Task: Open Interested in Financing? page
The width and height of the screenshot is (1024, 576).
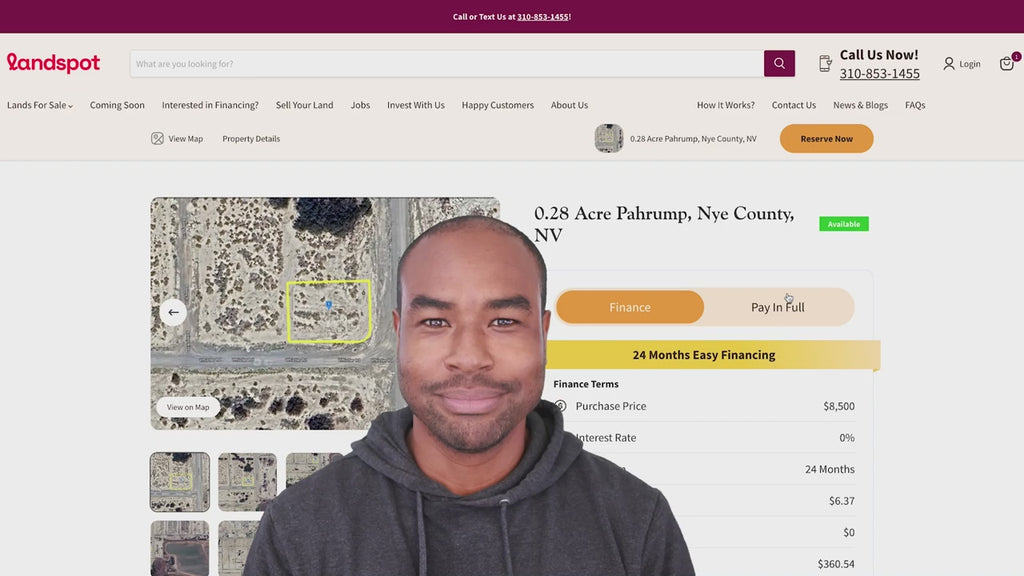Action: [210, 105]
